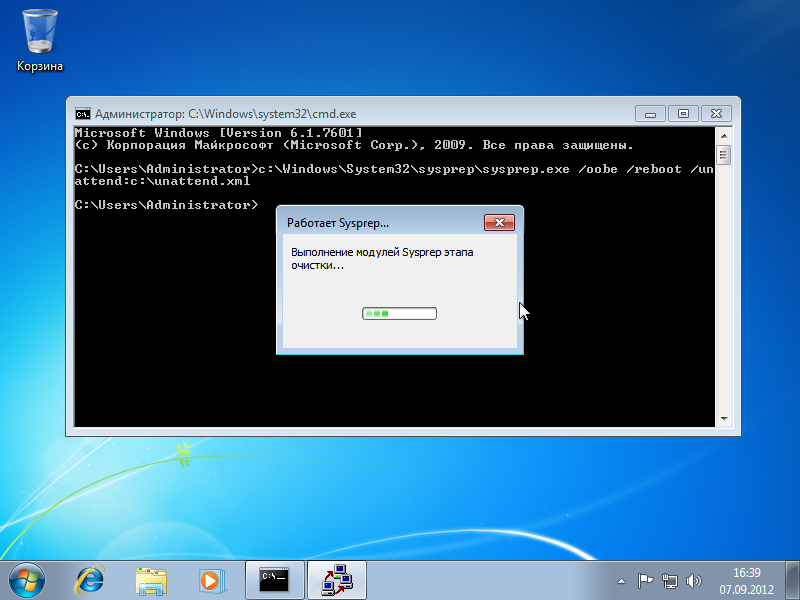This screenshot has height=600, width=800.
Task: Launch Internet Explorer from the taskbar
Action: coord(90,581)
